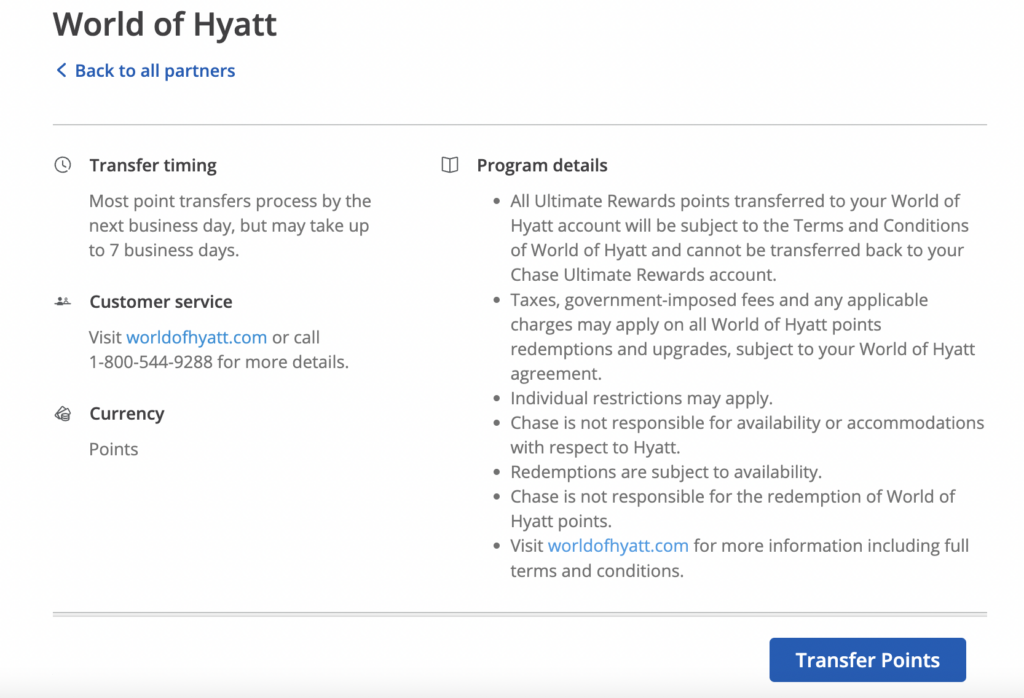Open worldofhyatt.com link under Customer service
The image size is (1024, 698).
[196, 337]
